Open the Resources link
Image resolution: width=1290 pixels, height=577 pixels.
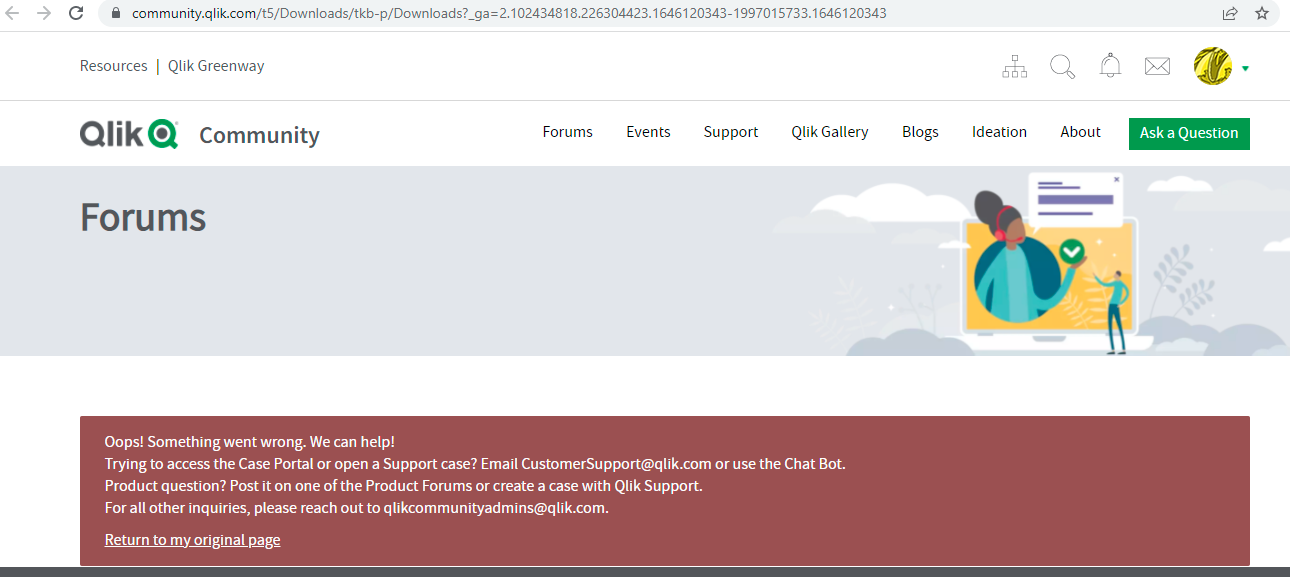click(x=114, y=66)
